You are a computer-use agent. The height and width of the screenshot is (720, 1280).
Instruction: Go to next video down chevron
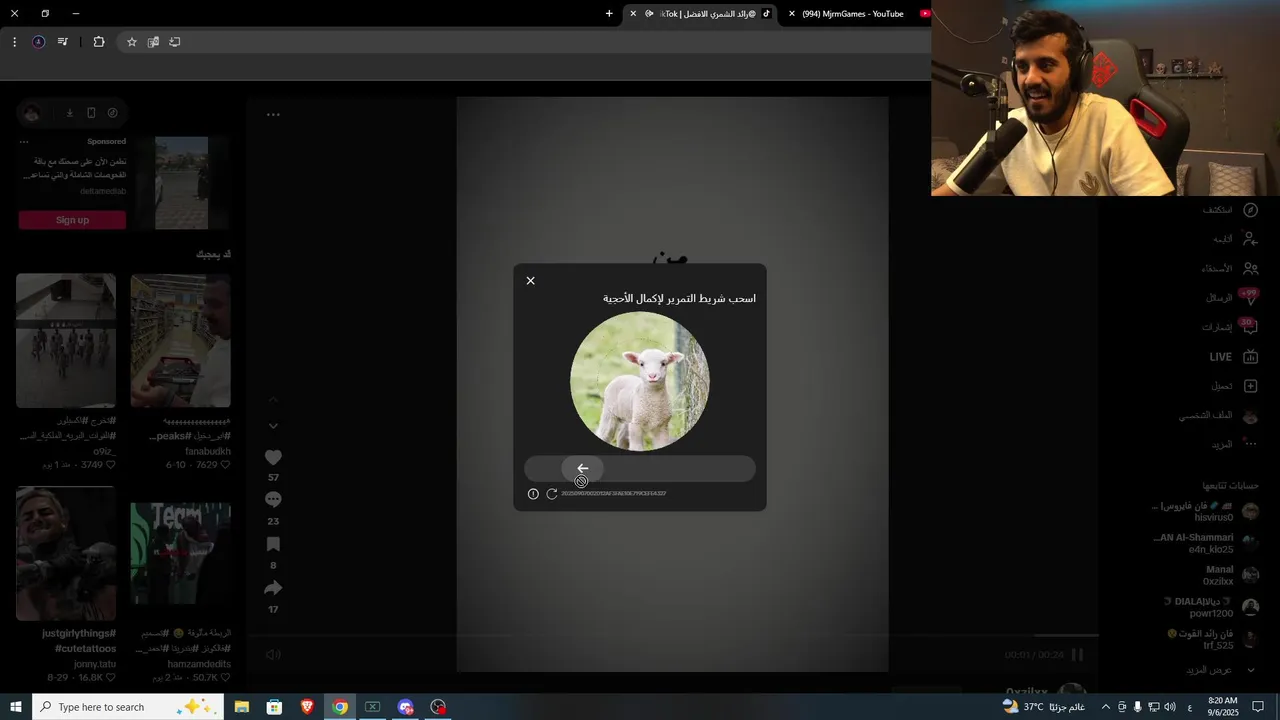273,426
